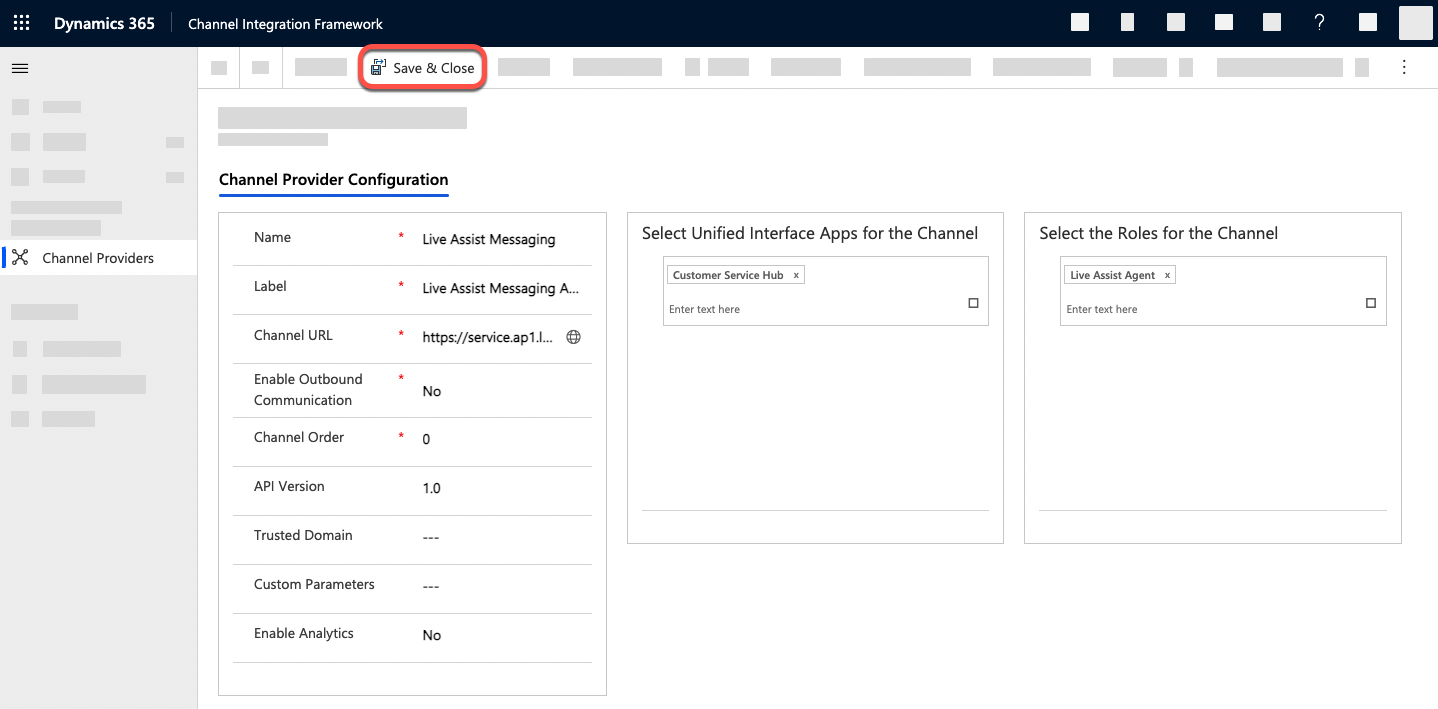Open the Channel Integration Framework app title

point(285,24)
